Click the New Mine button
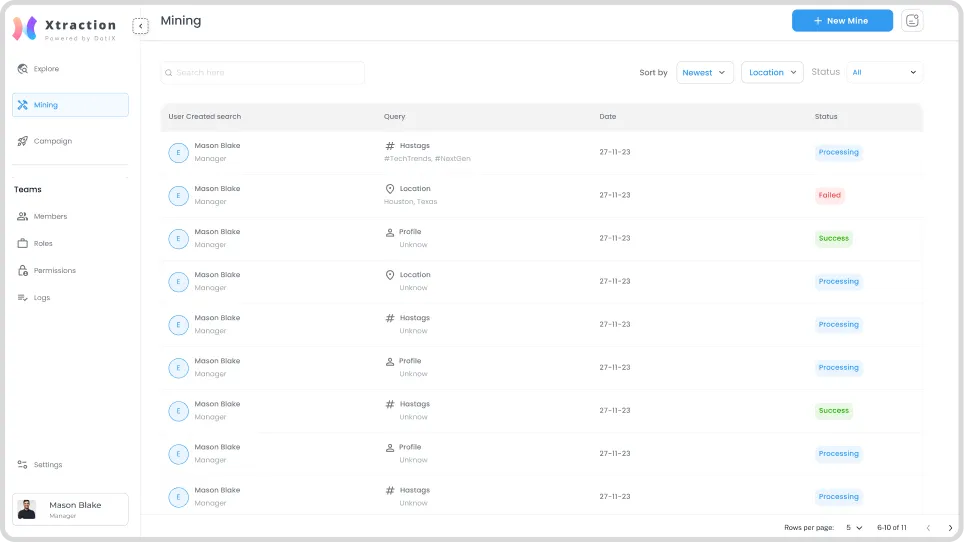Image resolution: width=964 pixels, height=542 pixels. pyautogui.click(x=842, y=21)
